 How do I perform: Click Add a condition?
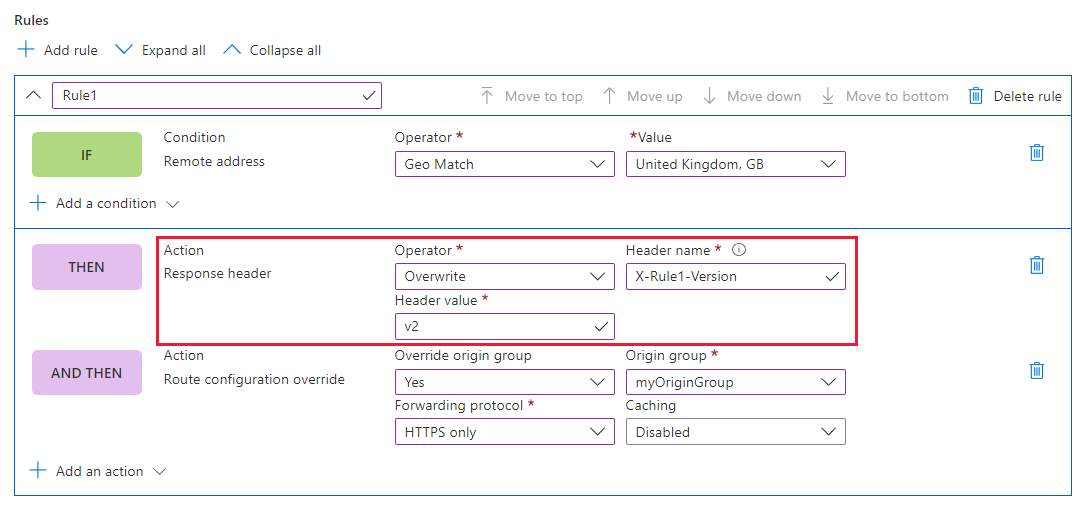[x=104, y=203]
